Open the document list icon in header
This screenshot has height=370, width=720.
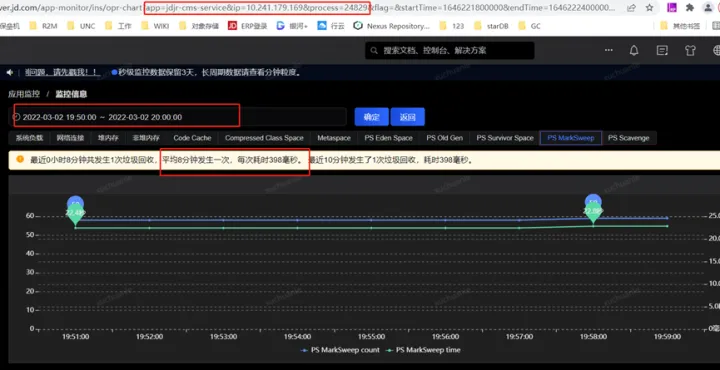[662, 50]
